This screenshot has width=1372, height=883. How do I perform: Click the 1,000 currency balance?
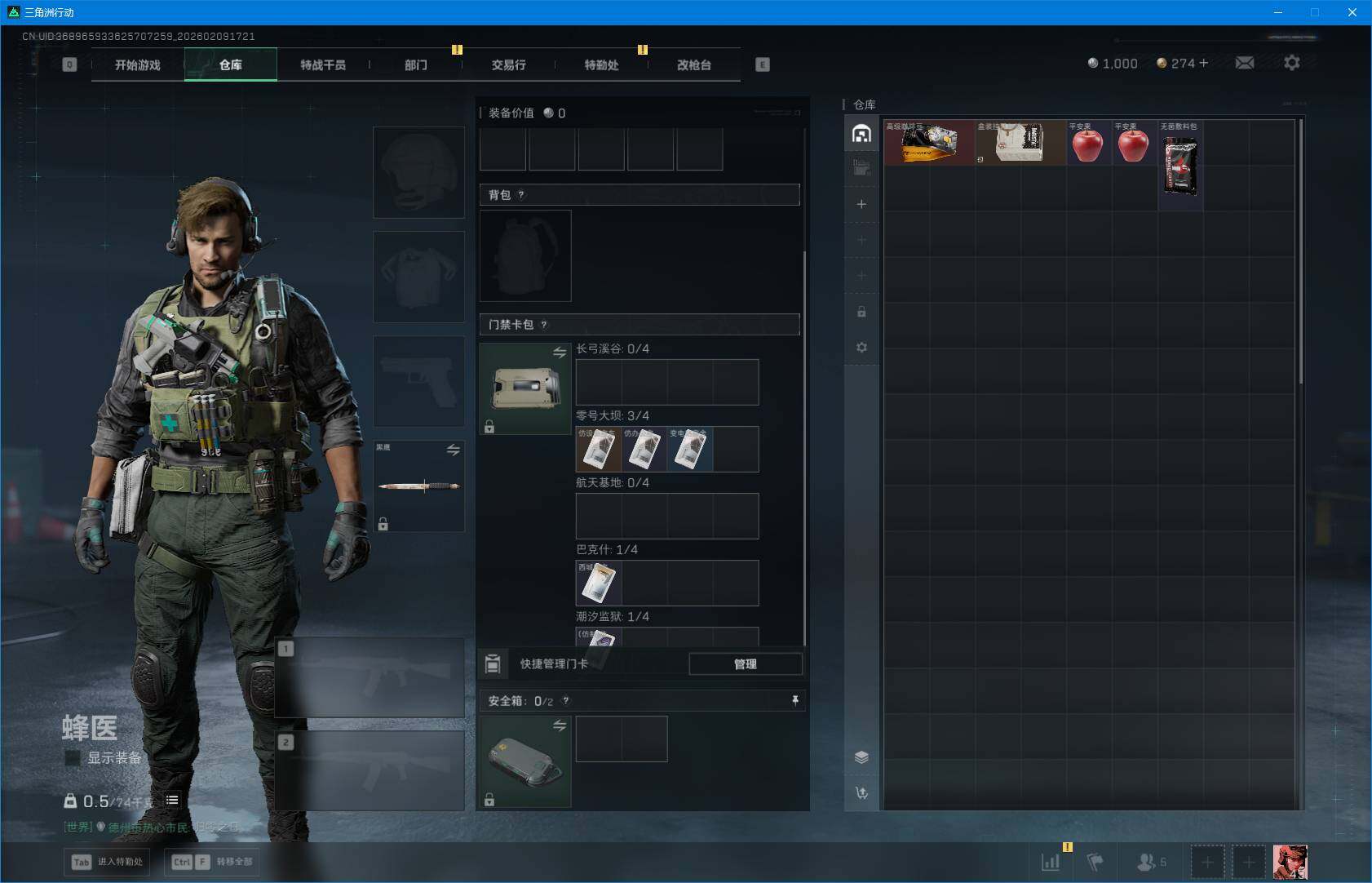[1113, 63]
